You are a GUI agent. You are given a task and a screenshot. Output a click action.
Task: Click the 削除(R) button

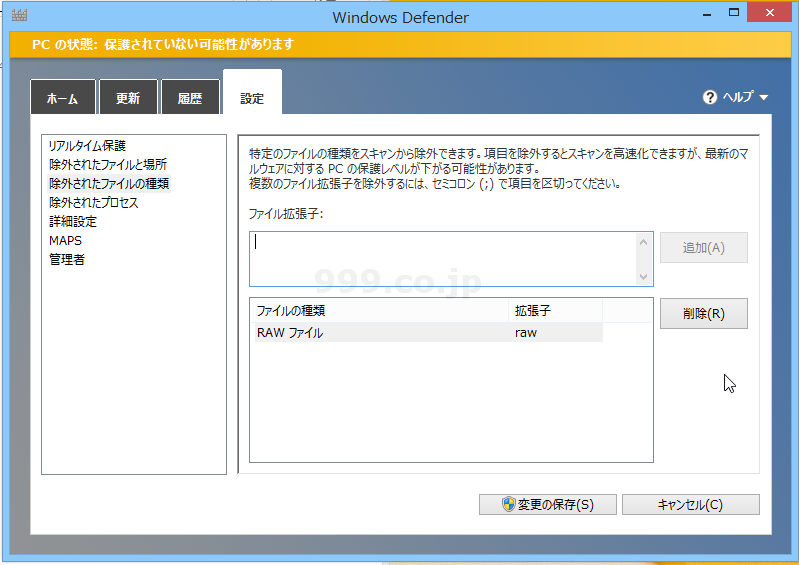point(704,313)
